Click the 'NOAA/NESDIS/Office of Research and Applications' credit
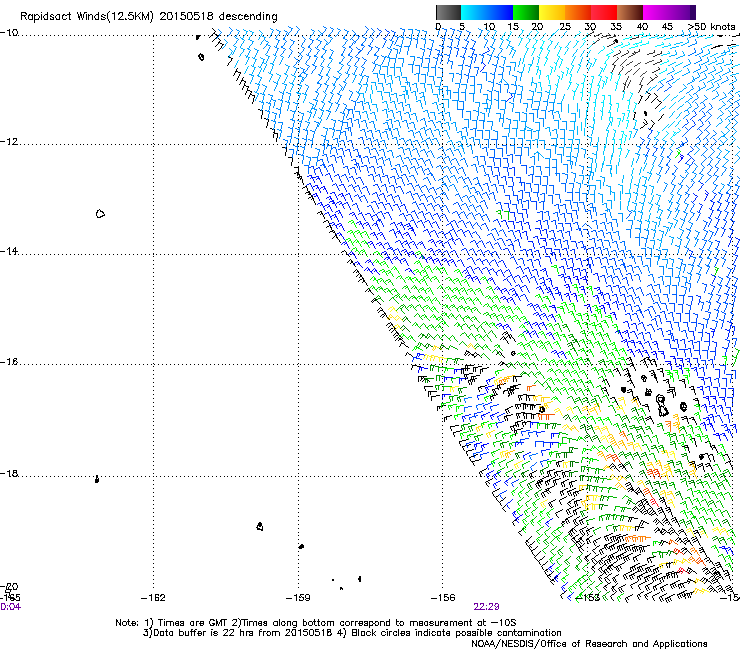Image resolution: width=740 pixels, height=650 pixels. 589,644
